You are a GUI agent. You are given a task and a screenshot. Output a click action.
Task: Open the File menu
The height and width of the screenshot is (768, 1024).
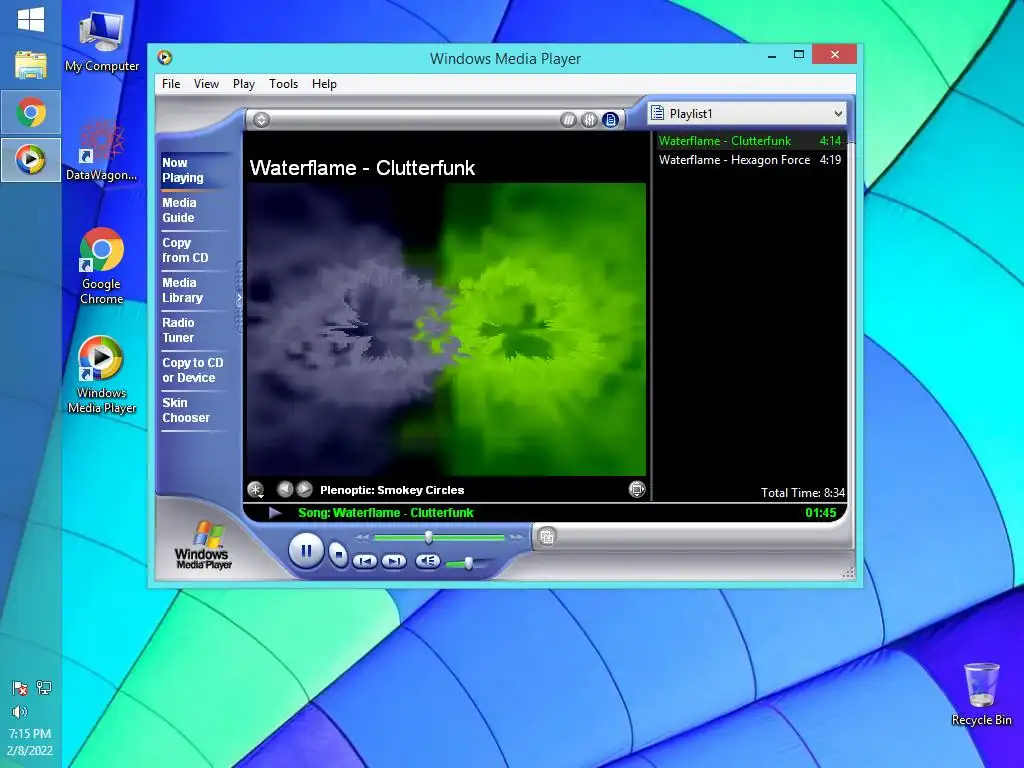pos(171,84)
